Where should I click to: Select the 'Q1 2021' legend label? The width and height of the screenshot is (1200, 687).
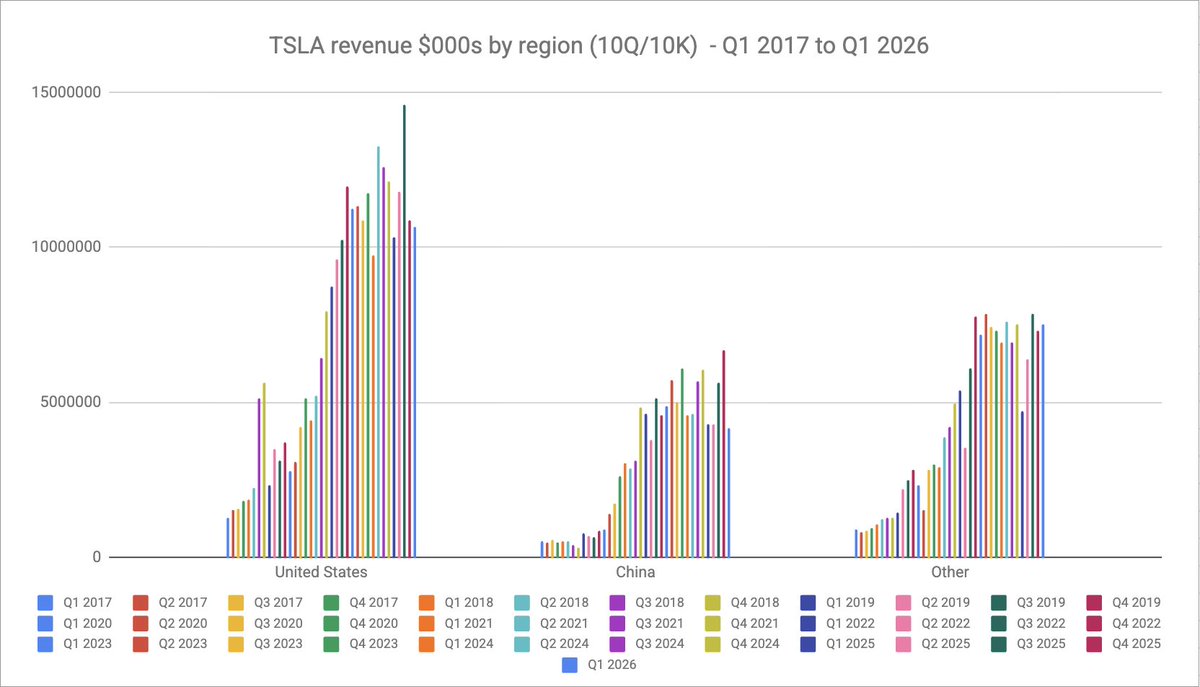(x=468, y=623)
